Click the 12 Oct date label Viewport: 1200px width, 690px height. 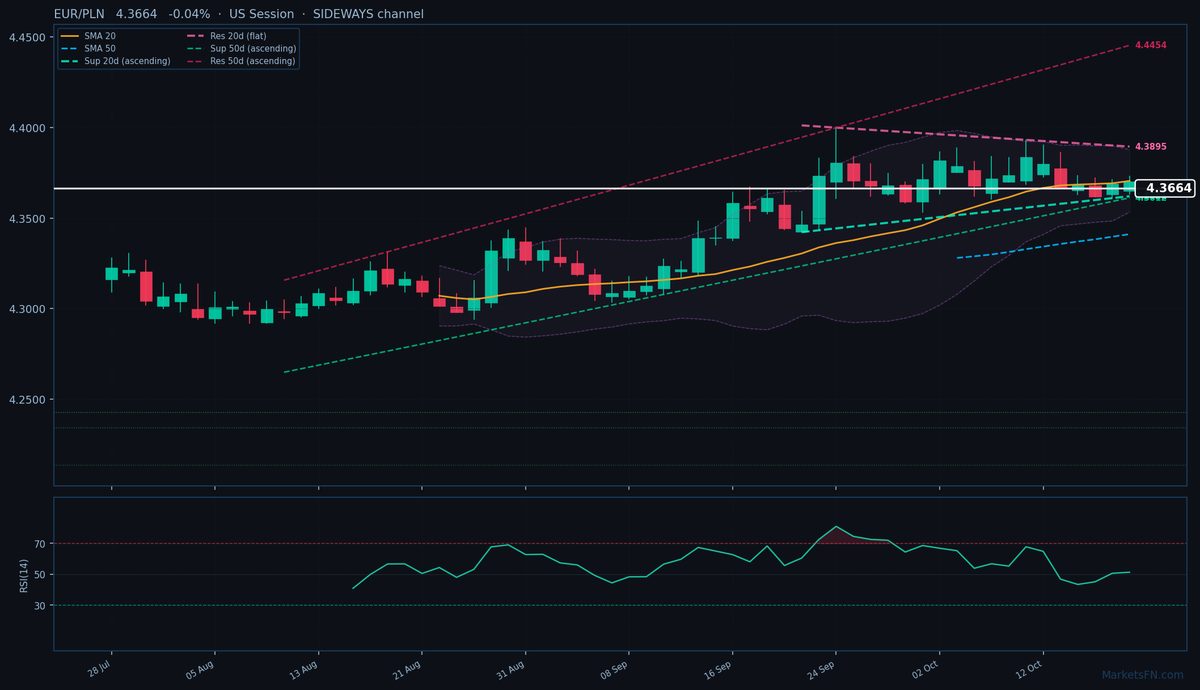tap(1030, 669)
